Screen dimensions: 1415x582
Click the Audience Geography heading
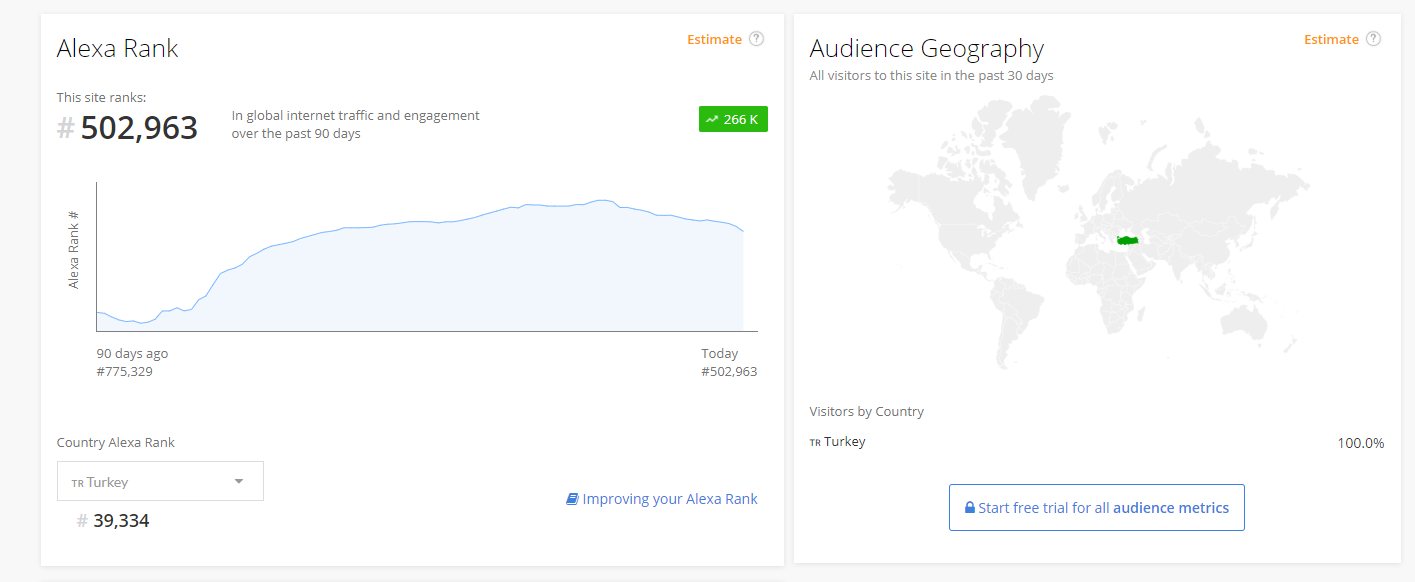(926, 49)
